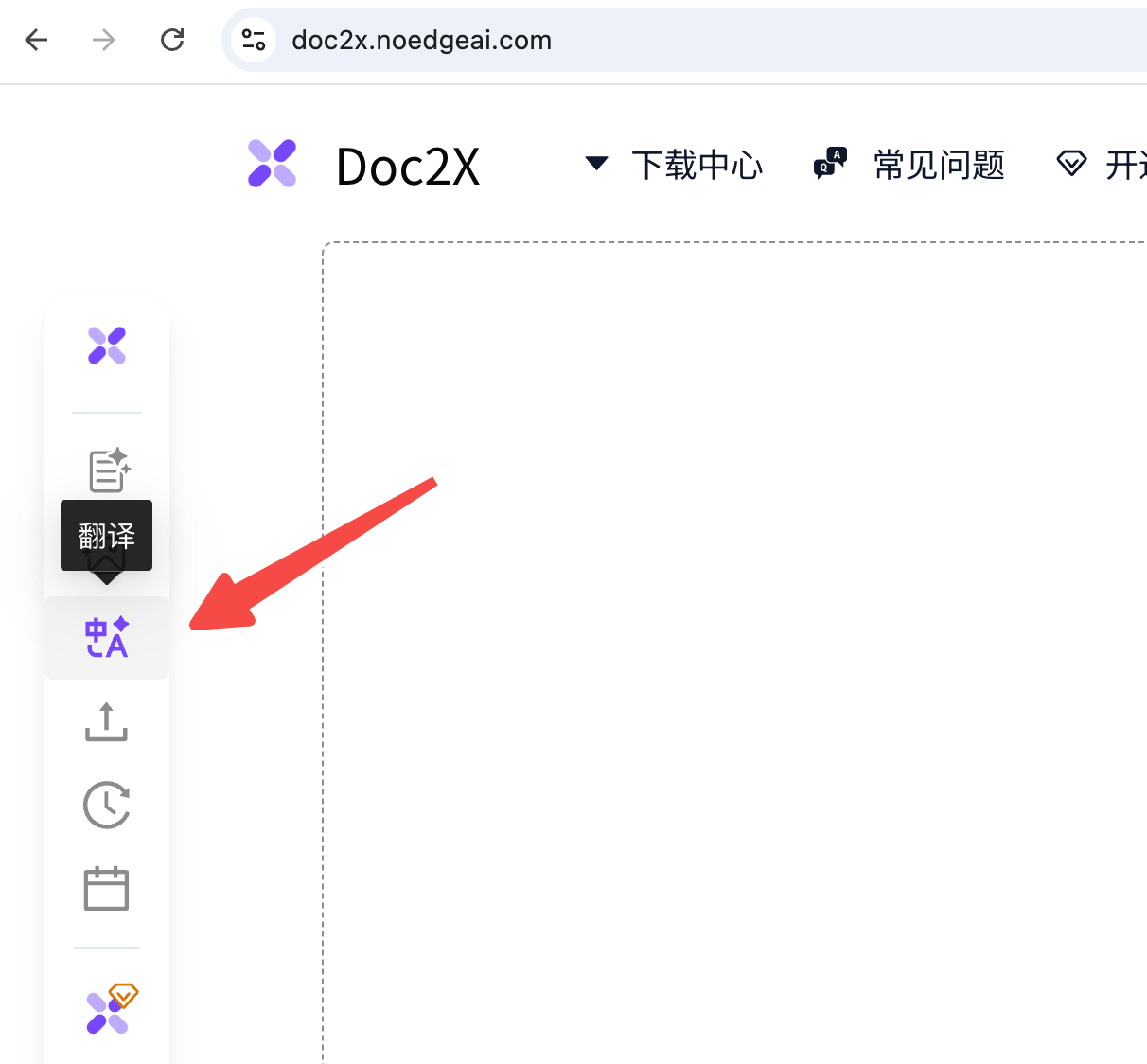1147x1064 pixels.
Task: Go back with browser back arrow
Action: pyautogui.click(x=36, y=40)
